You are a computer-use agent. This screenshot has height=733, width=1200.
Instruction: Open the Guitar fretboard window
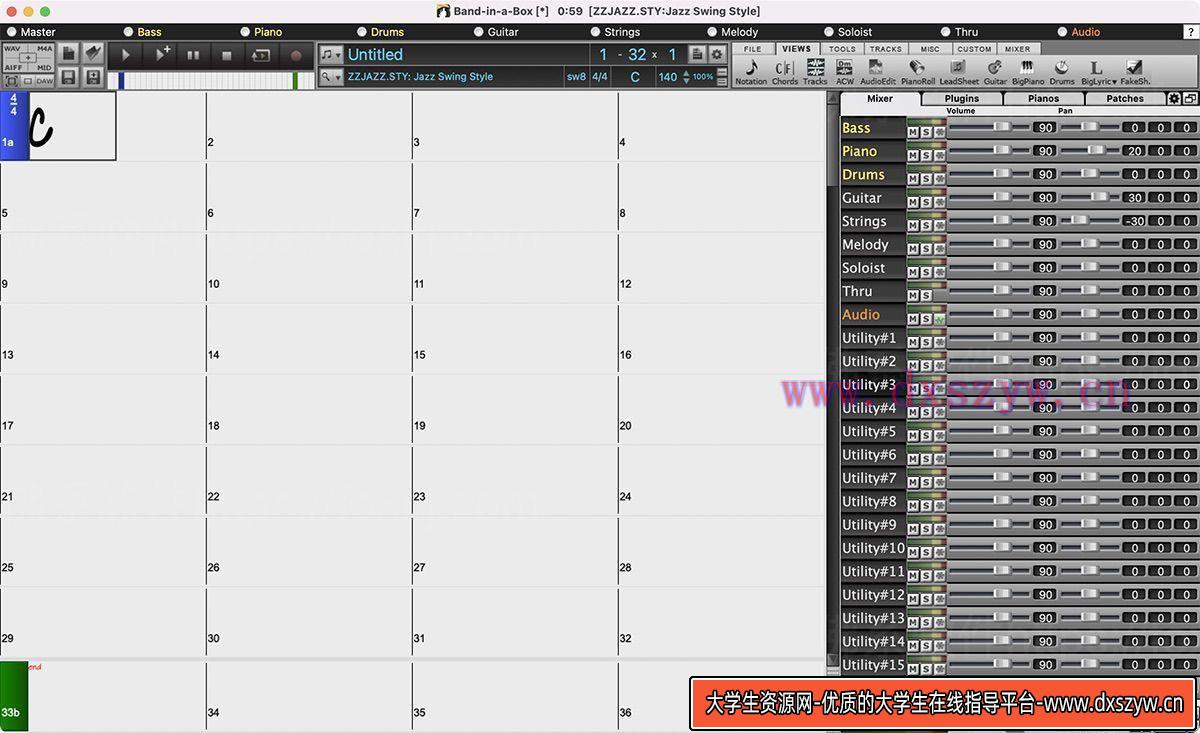[995, 71]
